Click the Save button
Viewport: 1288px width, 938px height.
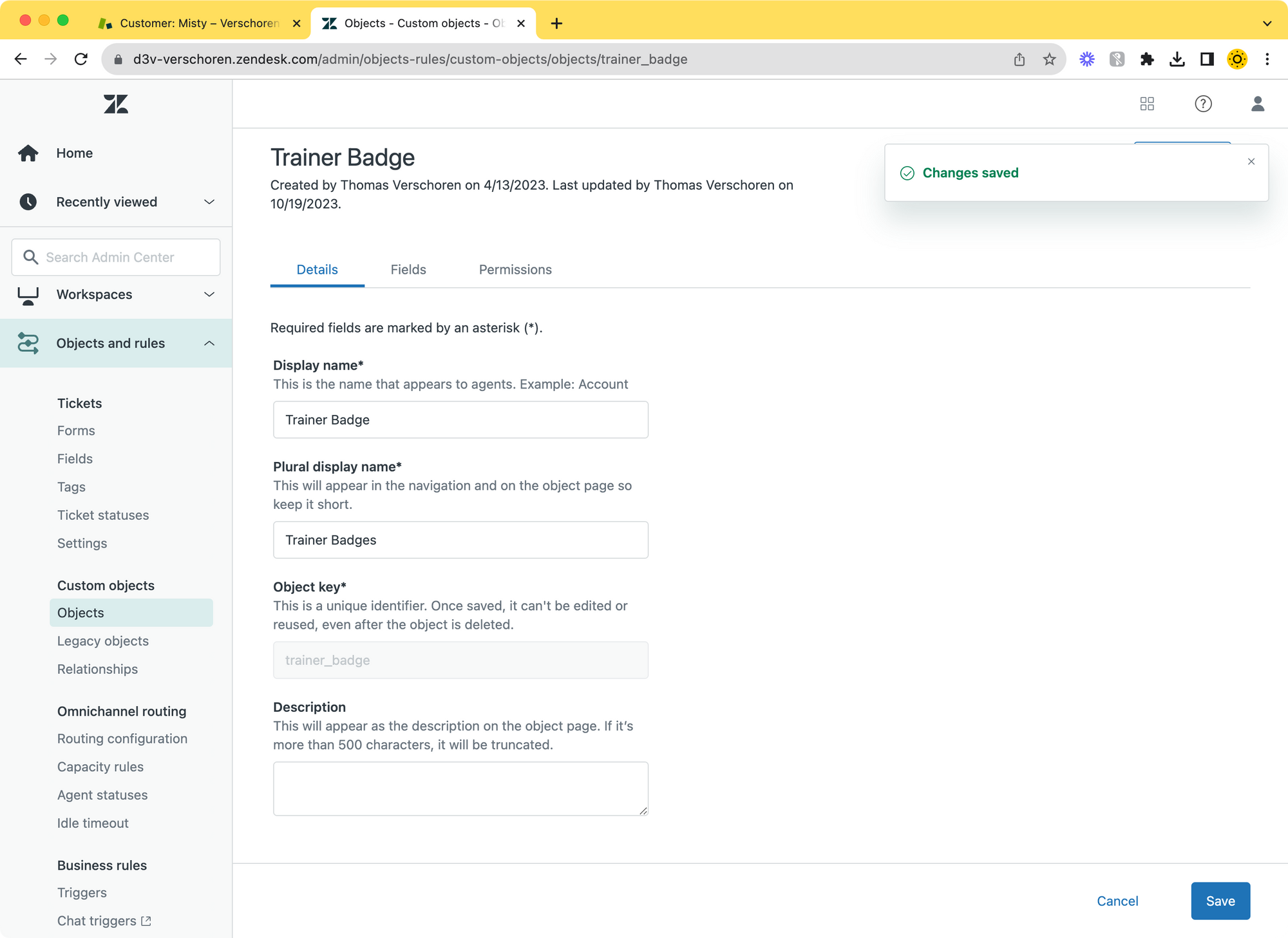tap(1220, 901)
